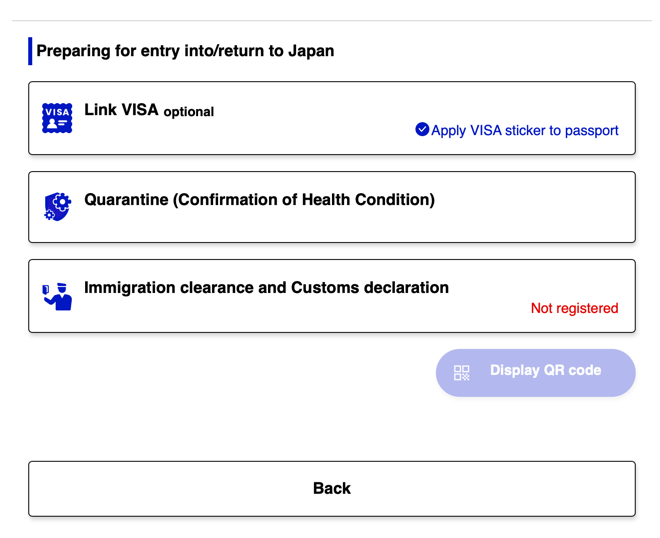Click the QR code icon
Screen dimensions: 660x538
[x=461, y=372]
